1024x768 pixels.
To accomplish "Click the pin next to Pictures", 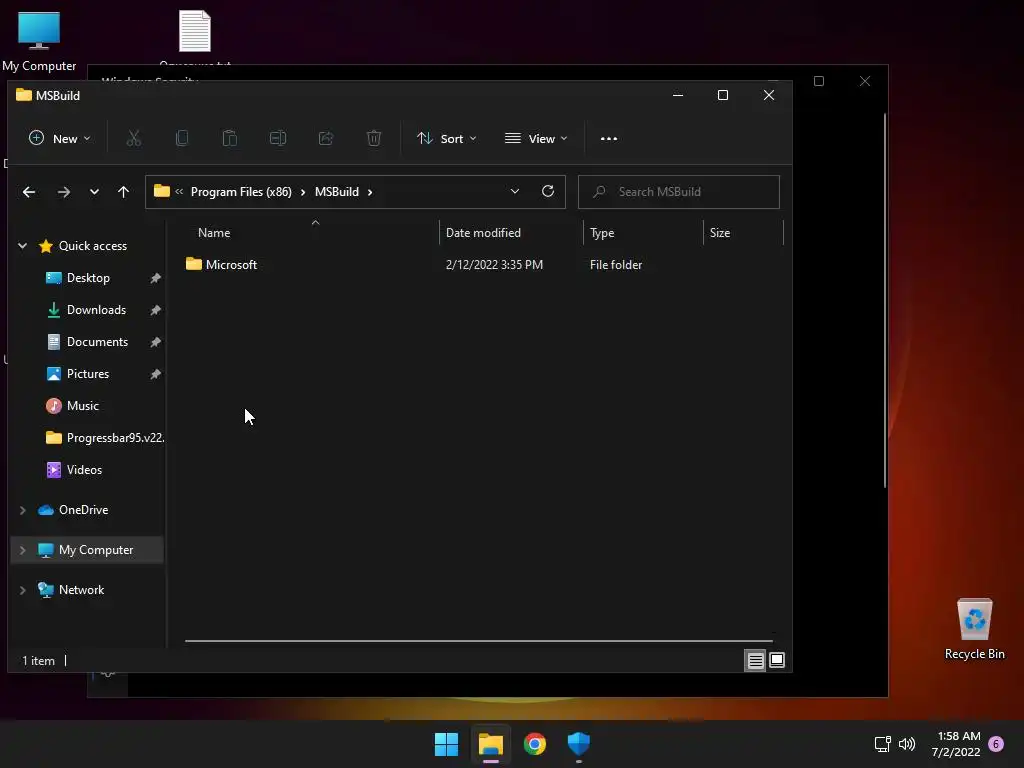I will [155, 374].
